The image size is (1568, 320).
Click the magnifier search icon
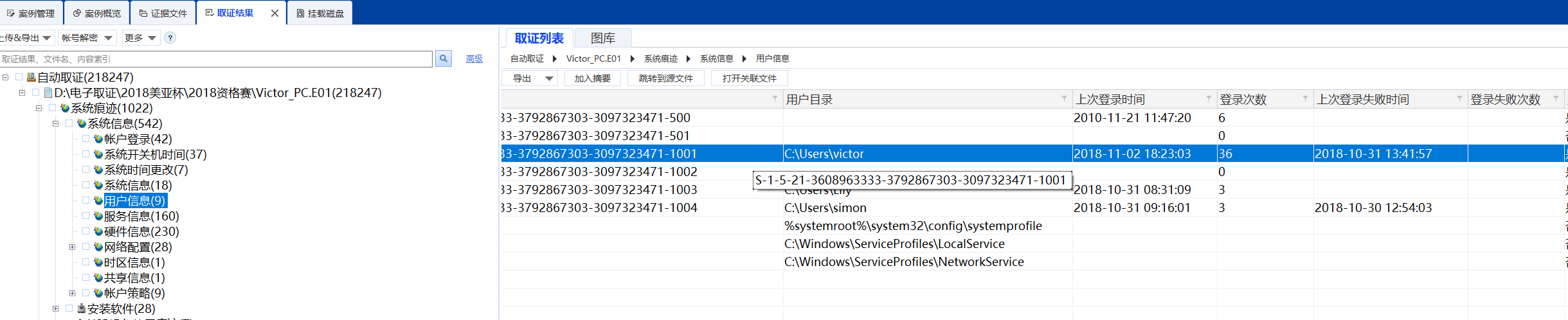(x=443, y=58)
